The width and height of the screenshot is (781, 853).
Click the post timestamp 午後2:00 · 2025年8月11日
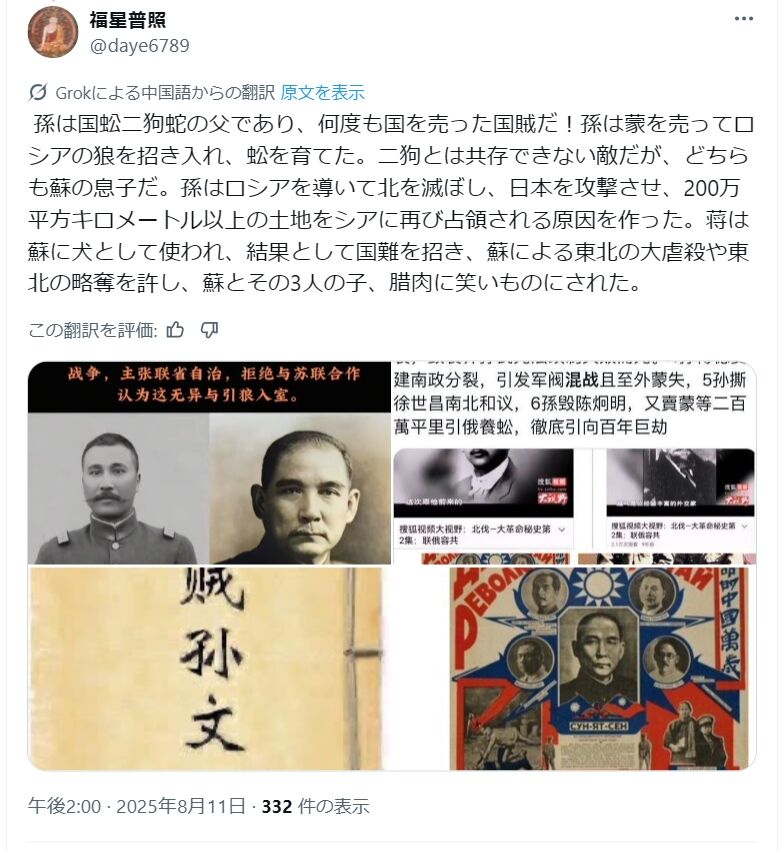pyautogui.click(x=137, y=806)
